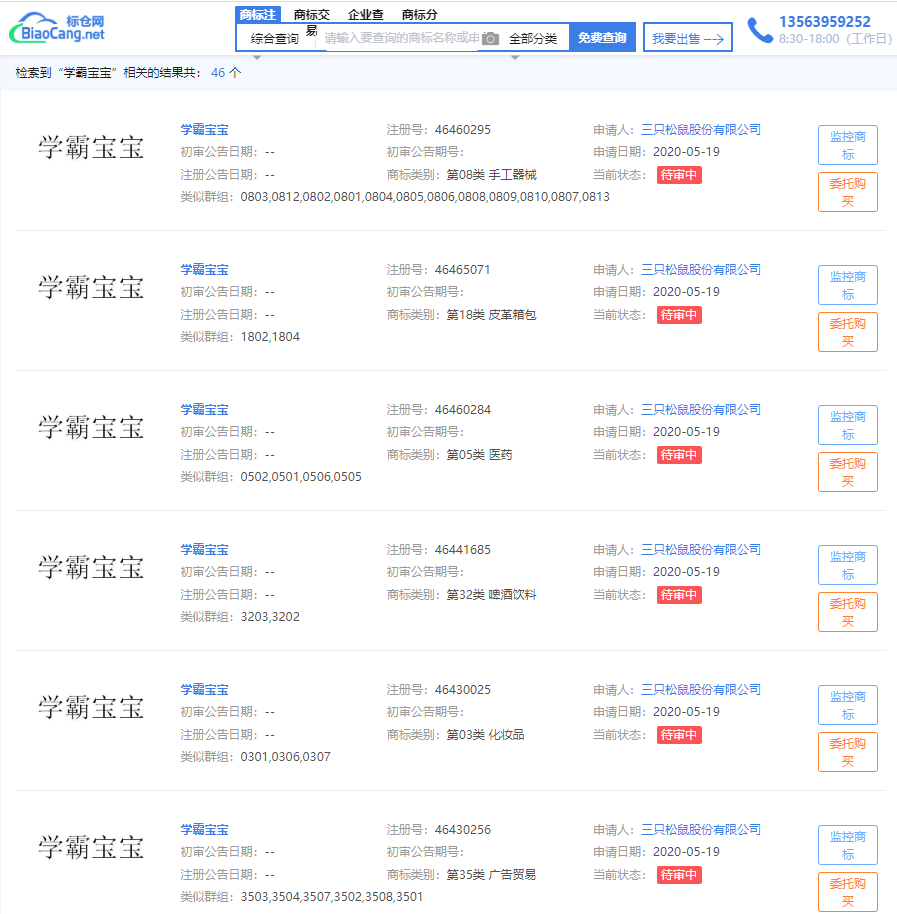Open 学霸宝宝 link for registration 46441685

[205, 549]
